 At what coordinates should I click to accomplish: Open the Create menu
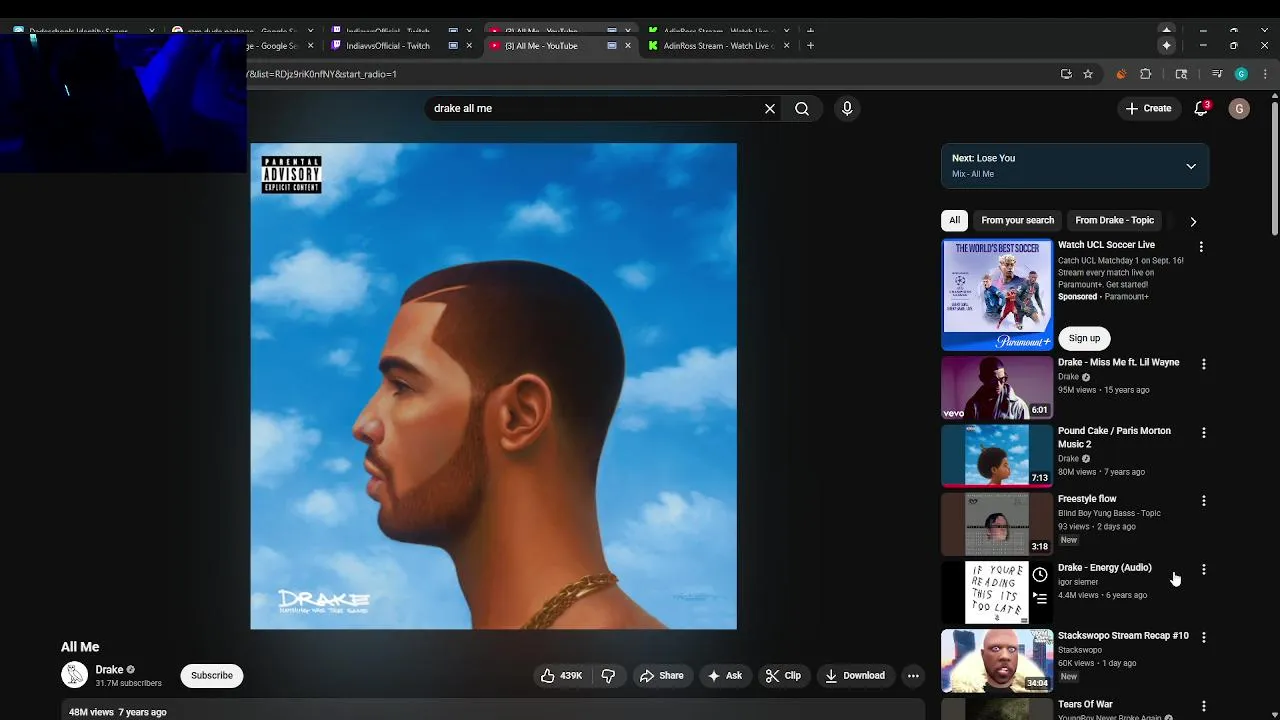click(x=1148, y=108)
